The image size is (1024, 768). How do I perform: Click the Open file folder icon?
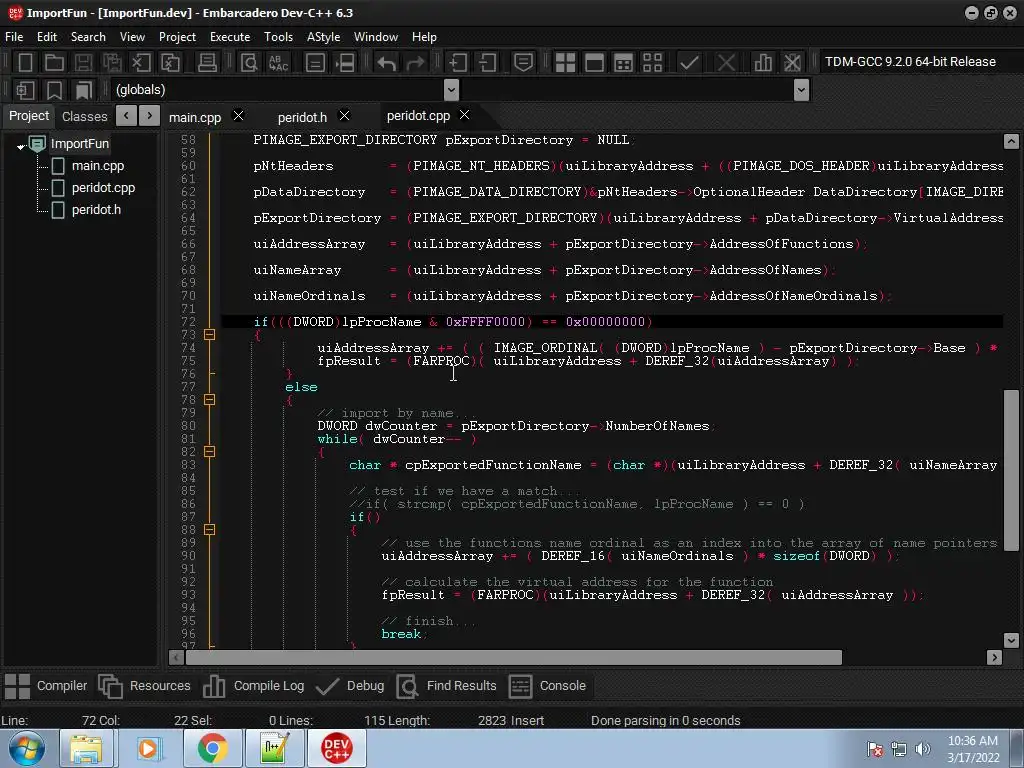(x=54, y=63)
